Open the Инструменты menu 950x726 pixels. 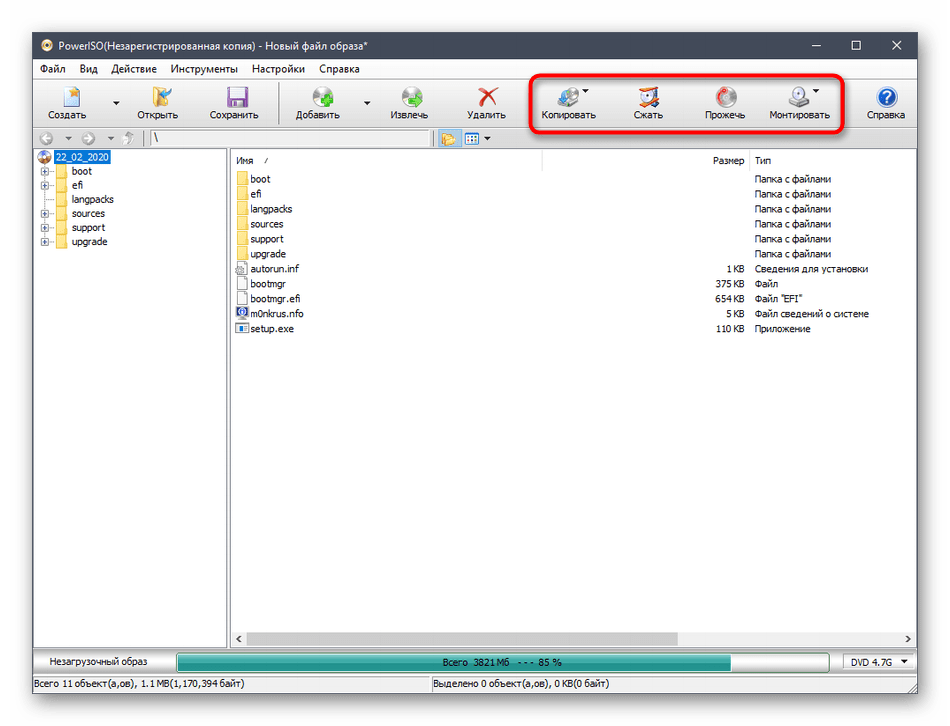click(204, 69)
